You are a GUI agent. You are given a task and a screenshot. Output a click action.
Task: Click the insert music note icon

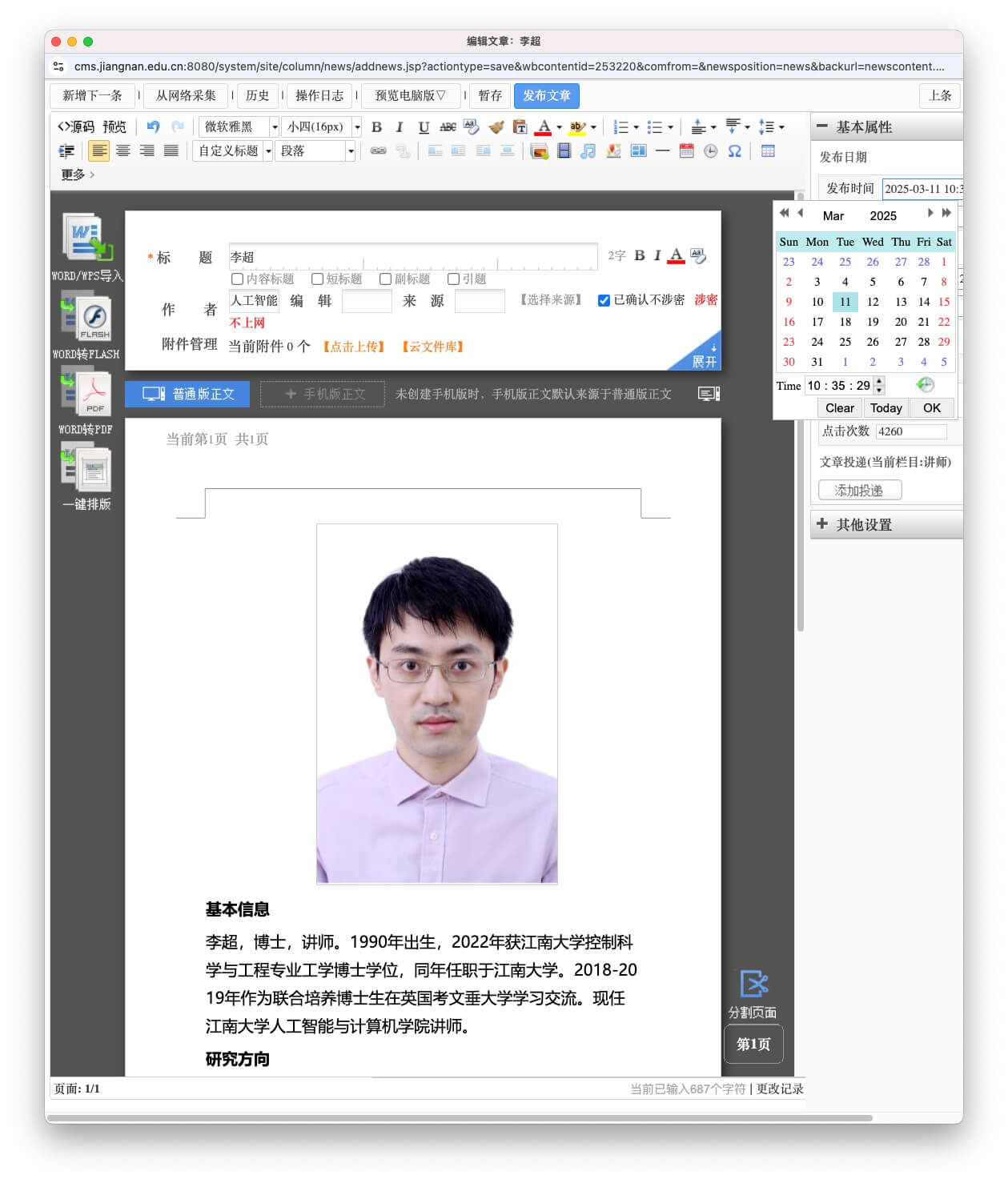click(588, 151)
